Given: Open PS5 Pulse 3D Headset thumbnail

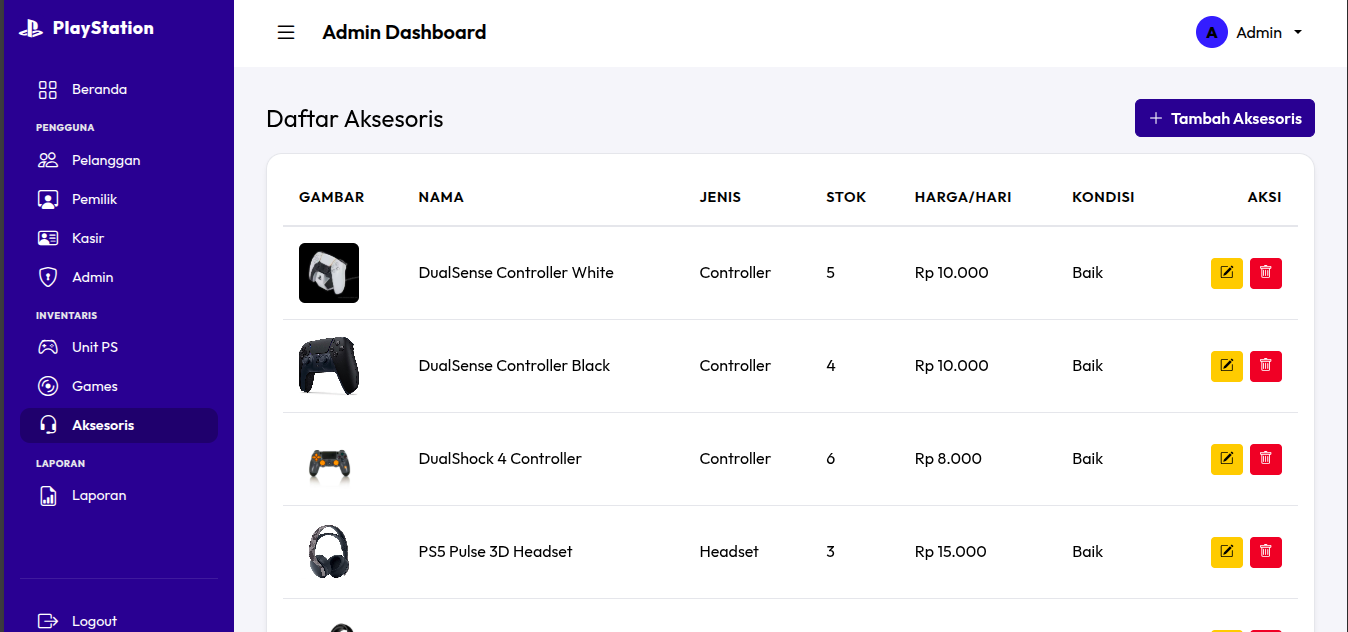Looking at the screenshot, I should tap(329, 552).
